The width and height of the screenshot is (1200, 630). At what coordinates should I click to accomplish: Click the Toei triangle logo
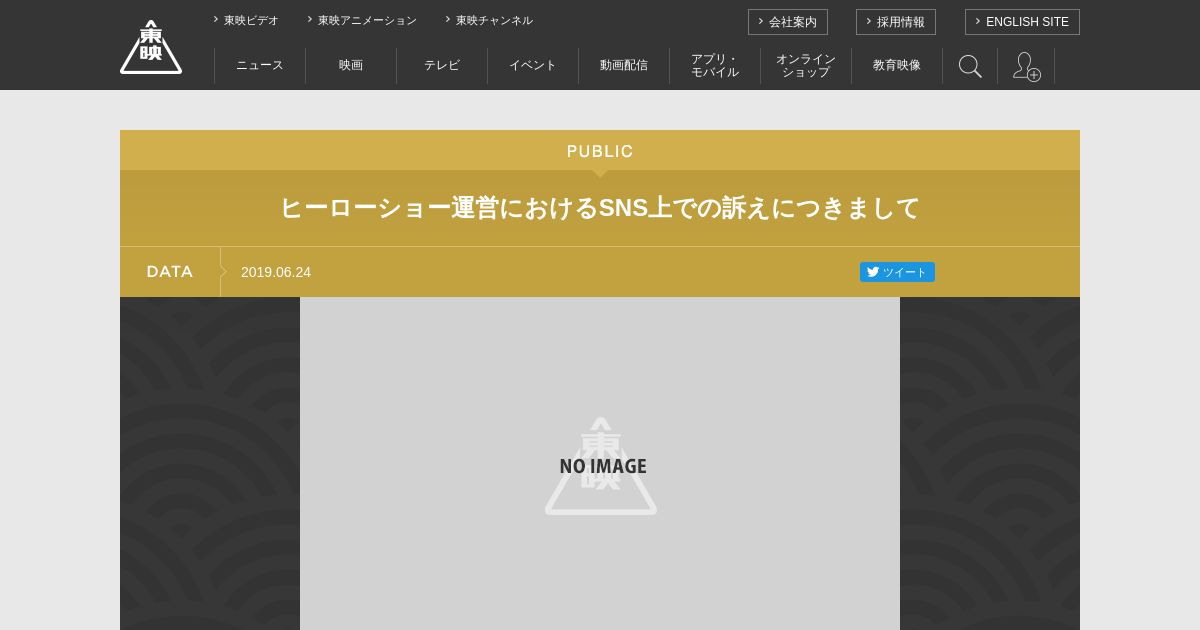click(x=151, y=47)
